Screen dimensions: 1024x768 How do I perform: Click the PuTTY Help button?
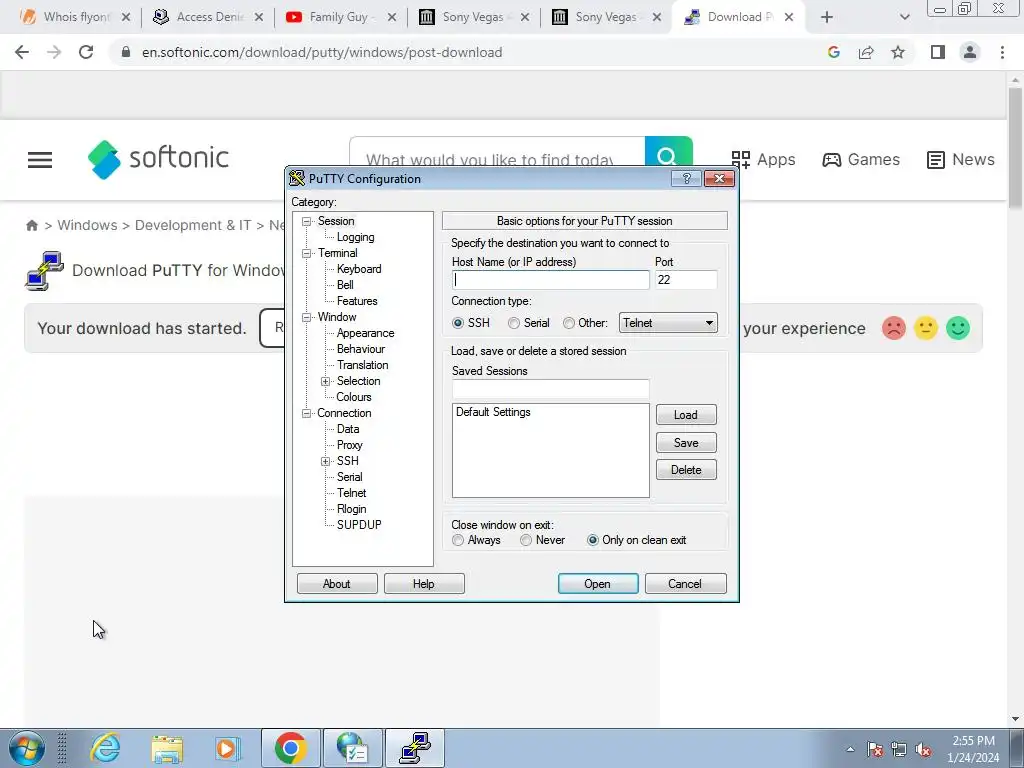coord(424,584)
